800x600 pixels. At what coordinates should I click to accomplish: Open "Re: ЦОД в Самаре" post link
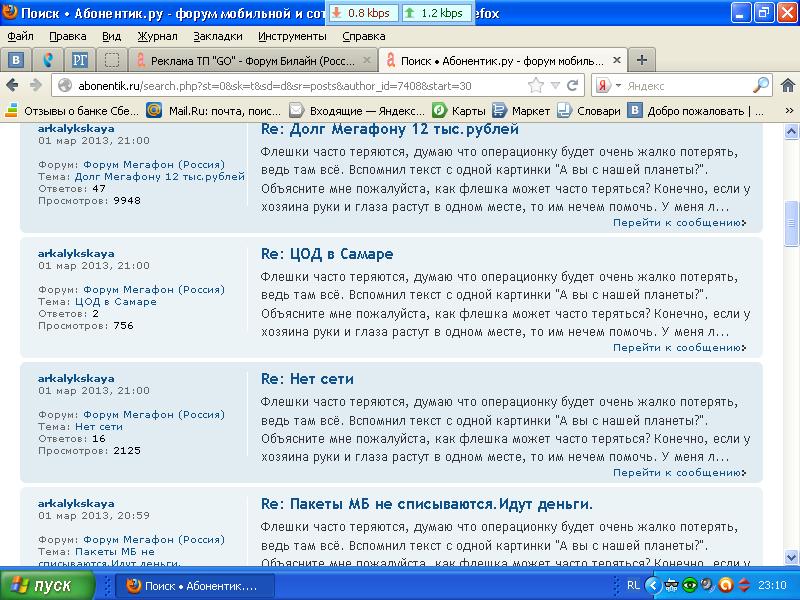click(327, 254)
